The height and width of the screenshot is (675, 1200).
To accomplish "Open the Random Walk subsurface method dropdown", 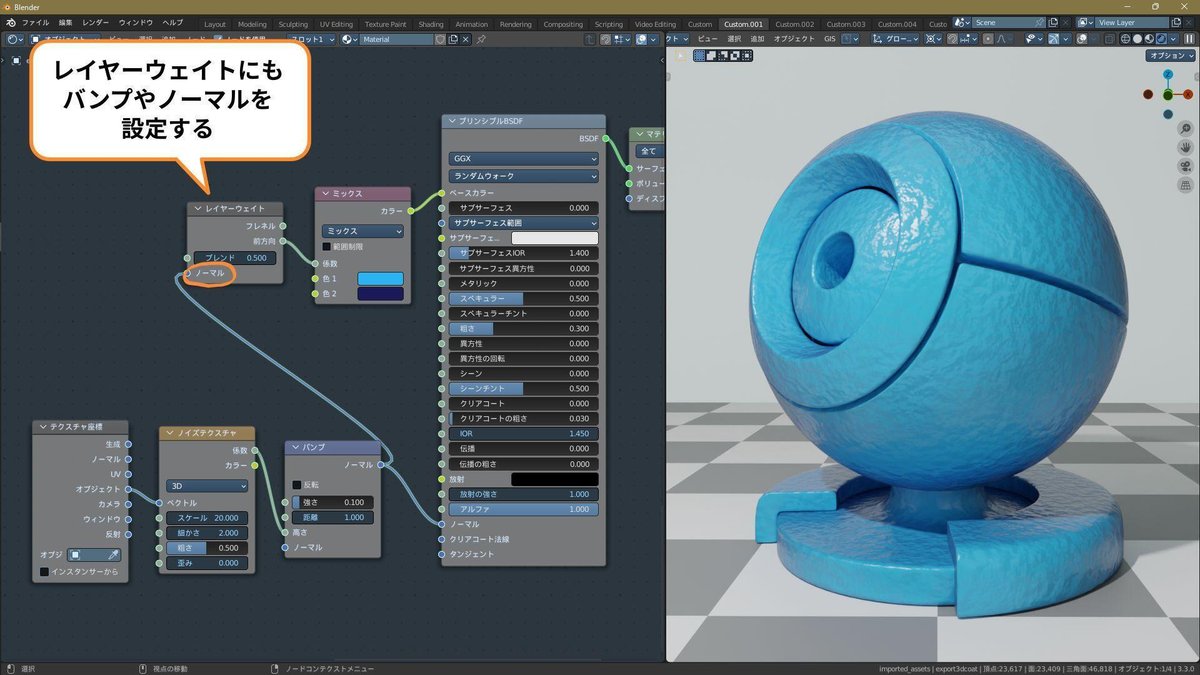I will tap(523, 176).
